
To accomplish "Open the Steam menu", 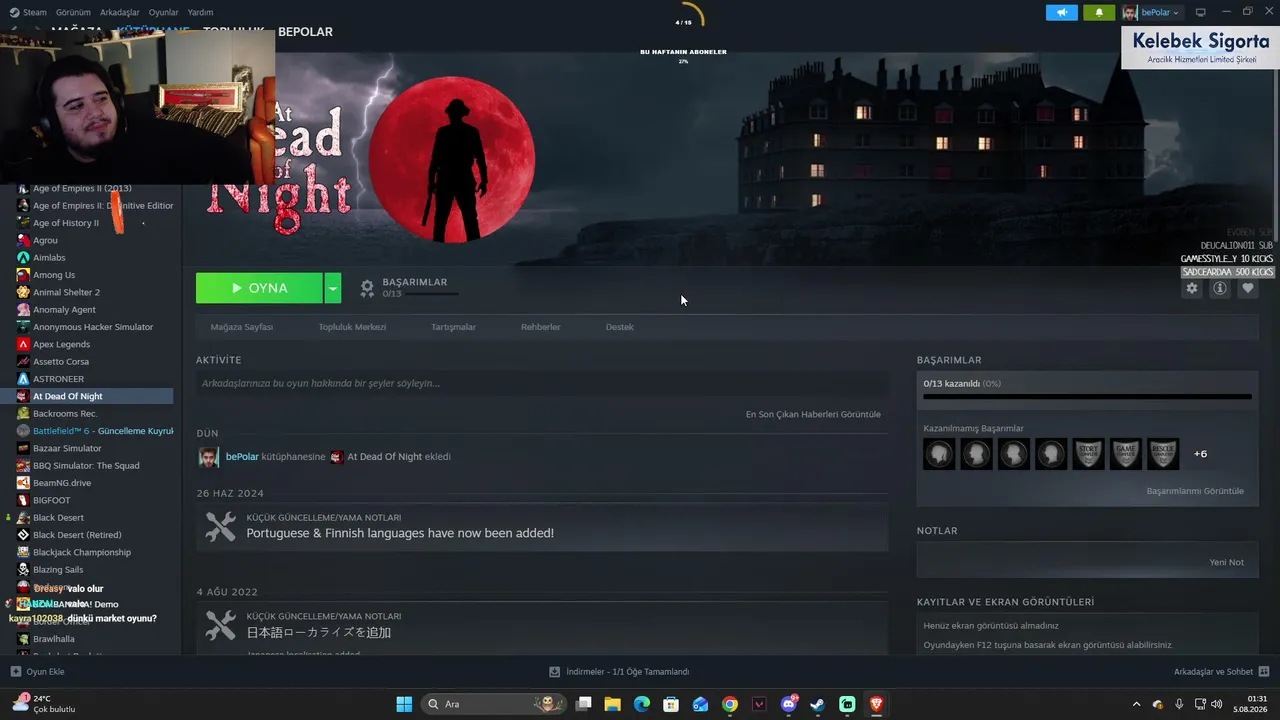I will tap(27, 12).
